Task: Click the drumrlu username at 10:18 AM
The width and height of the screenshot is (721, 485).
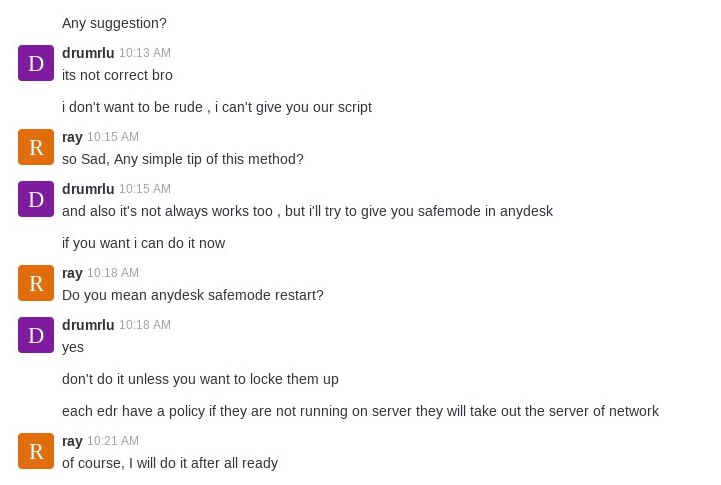Action: coord(88,325)
